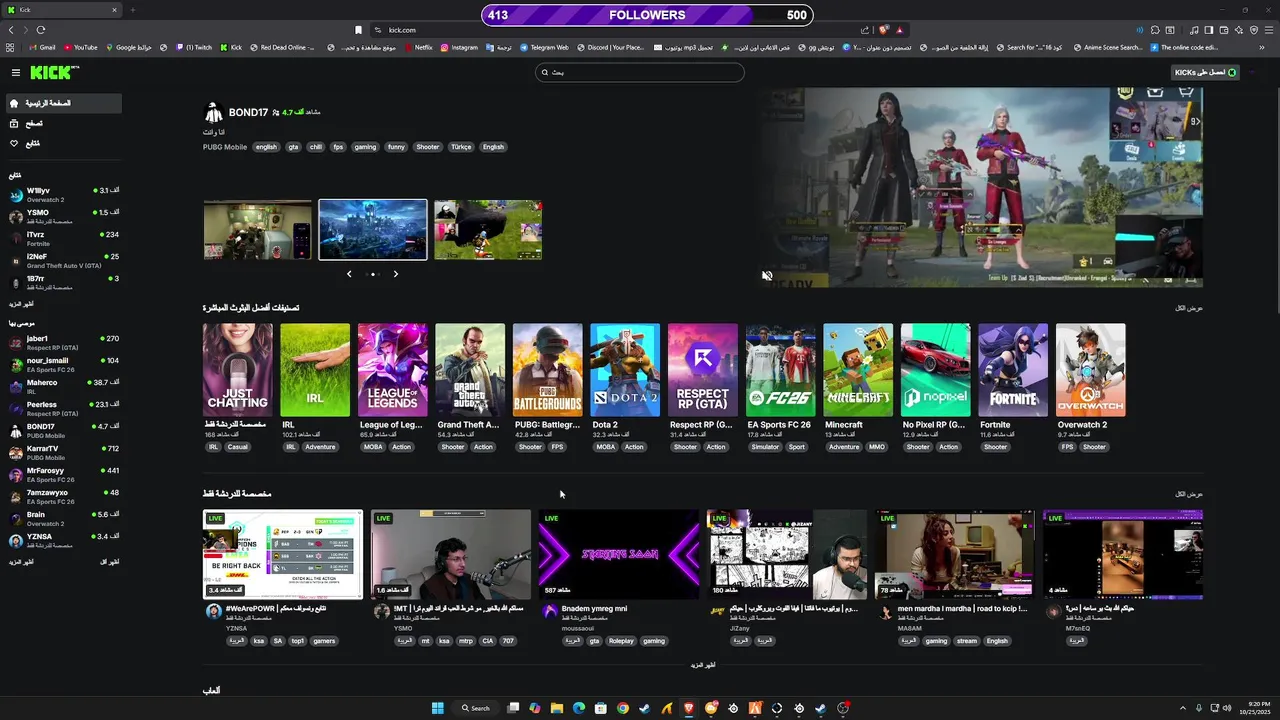The image size is (1280, 720).
Task: Open recommended channel jaber1
Action: tap(63, 342)
